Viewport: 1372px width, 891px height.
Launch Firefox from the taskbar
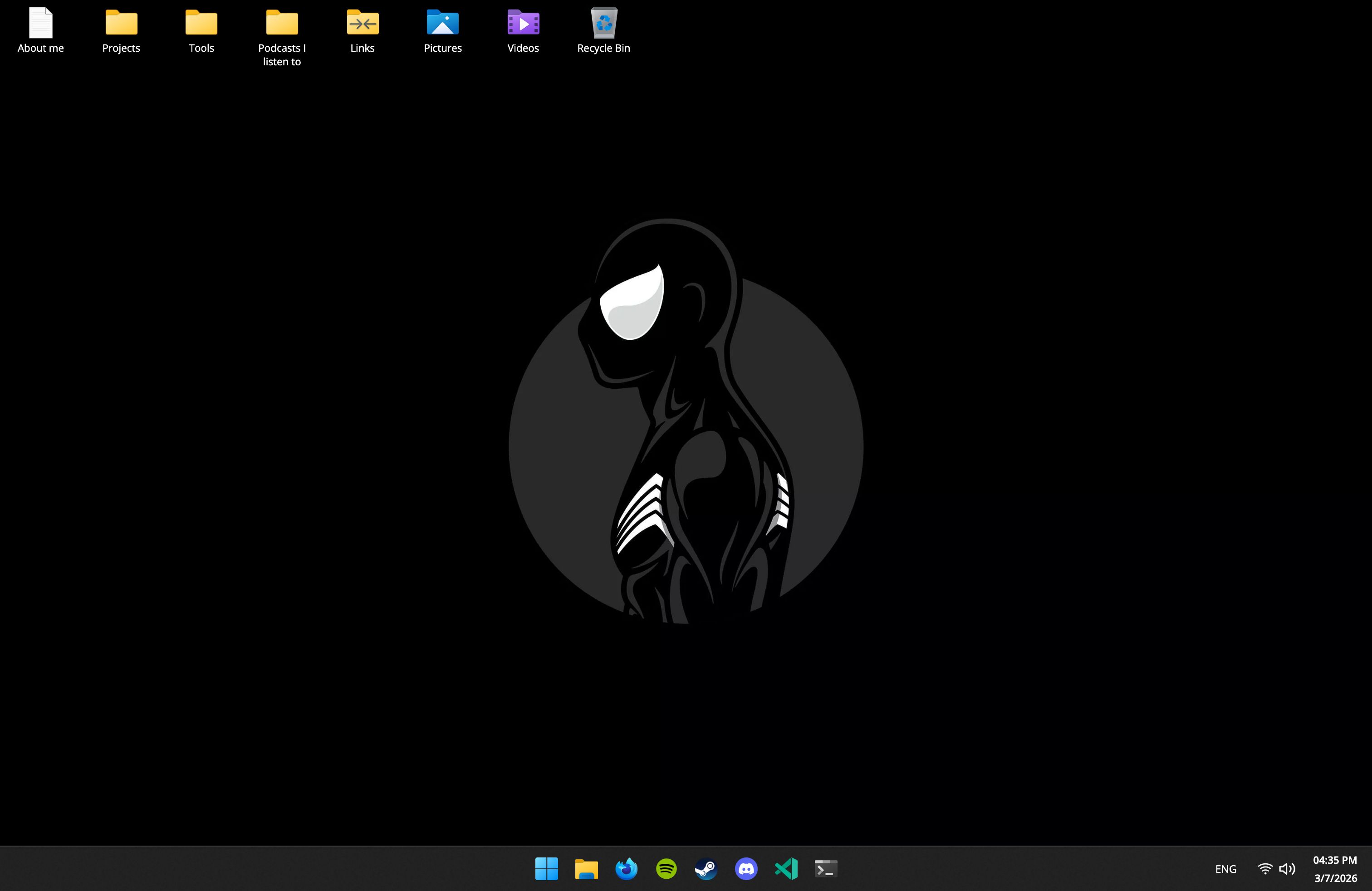(x=627, y=868)
